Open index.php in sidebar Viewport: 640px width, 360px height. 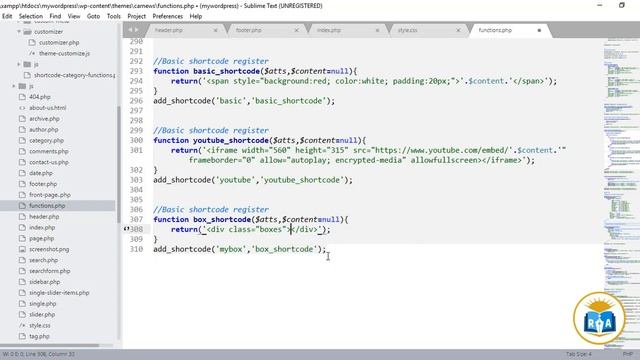pos(42,227)
